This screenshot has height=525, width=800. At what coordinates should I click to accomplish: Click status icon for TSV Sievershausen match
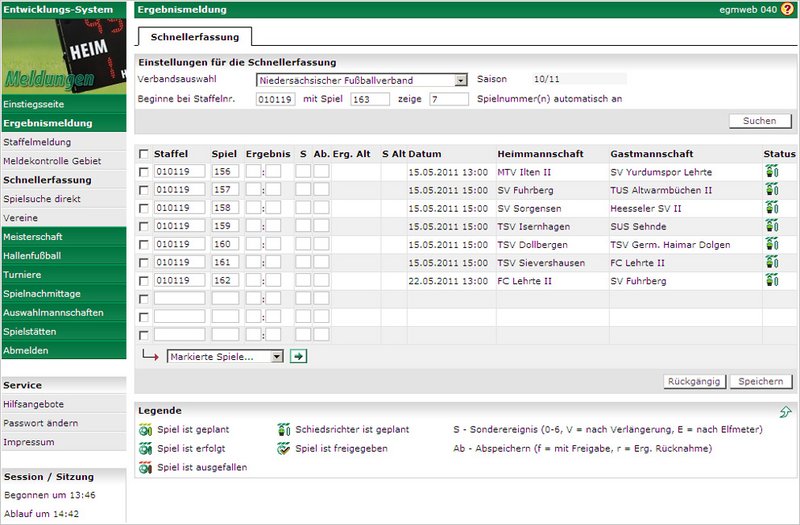pyautogui.click(x=772, y=262)
